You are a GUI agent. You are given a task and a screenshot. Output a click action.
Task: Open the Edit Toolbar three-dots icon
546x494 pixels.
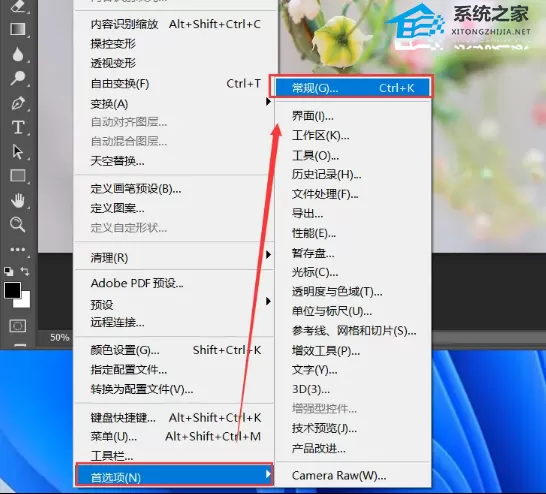18,250
